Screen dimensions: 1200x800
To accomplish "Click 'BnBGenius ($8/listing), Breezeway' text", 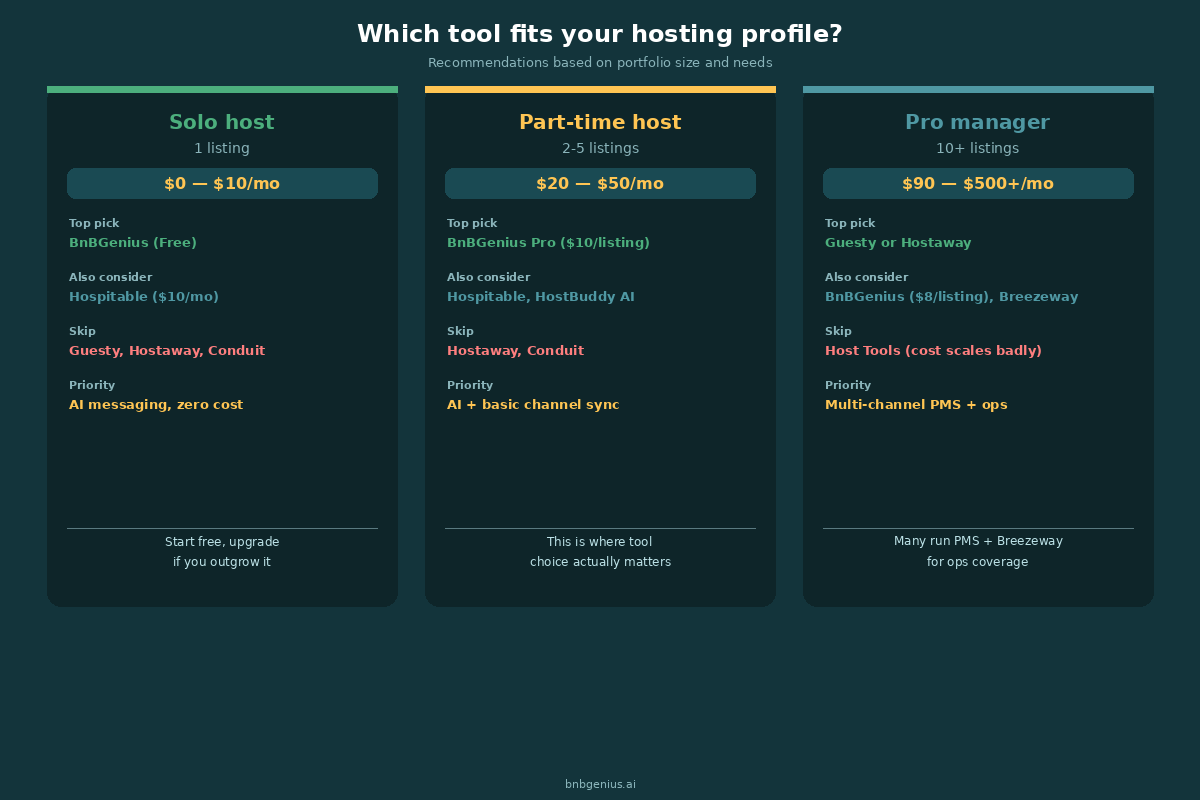I will point(952,297).
